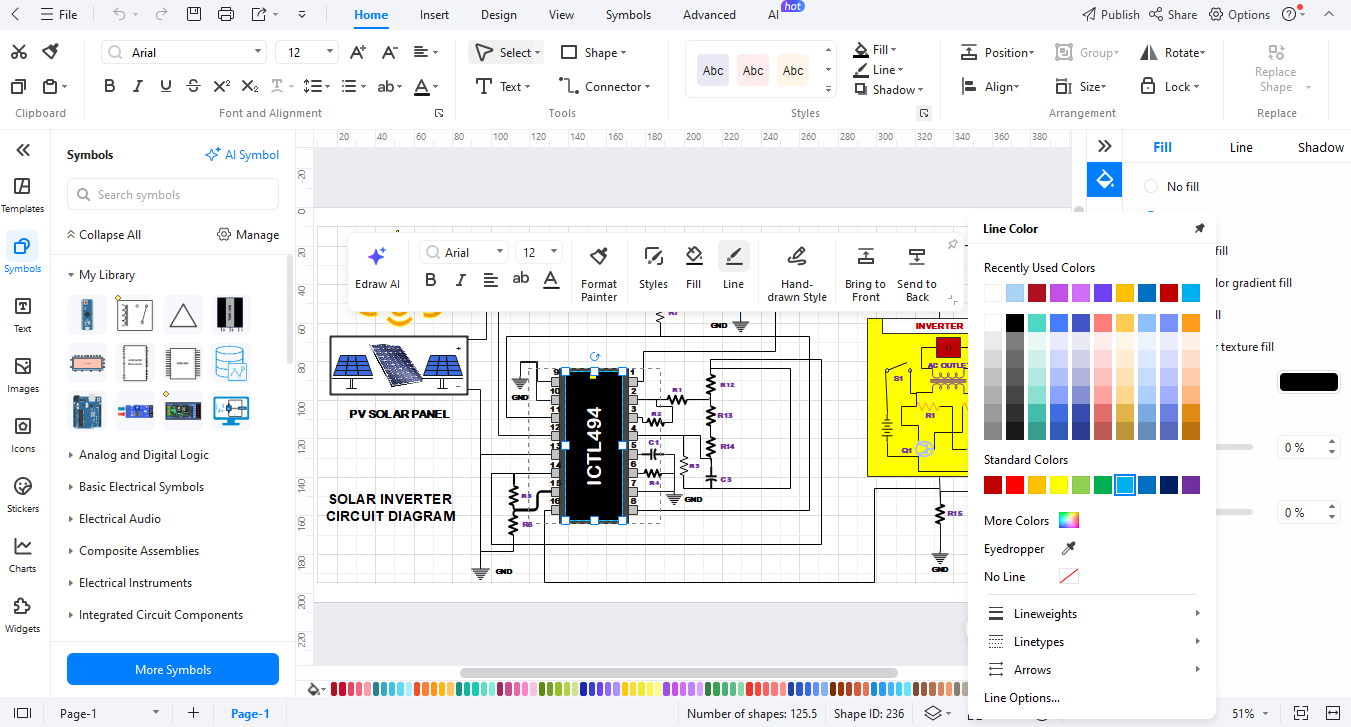Open Stickers panel in left sidebar

23,495
